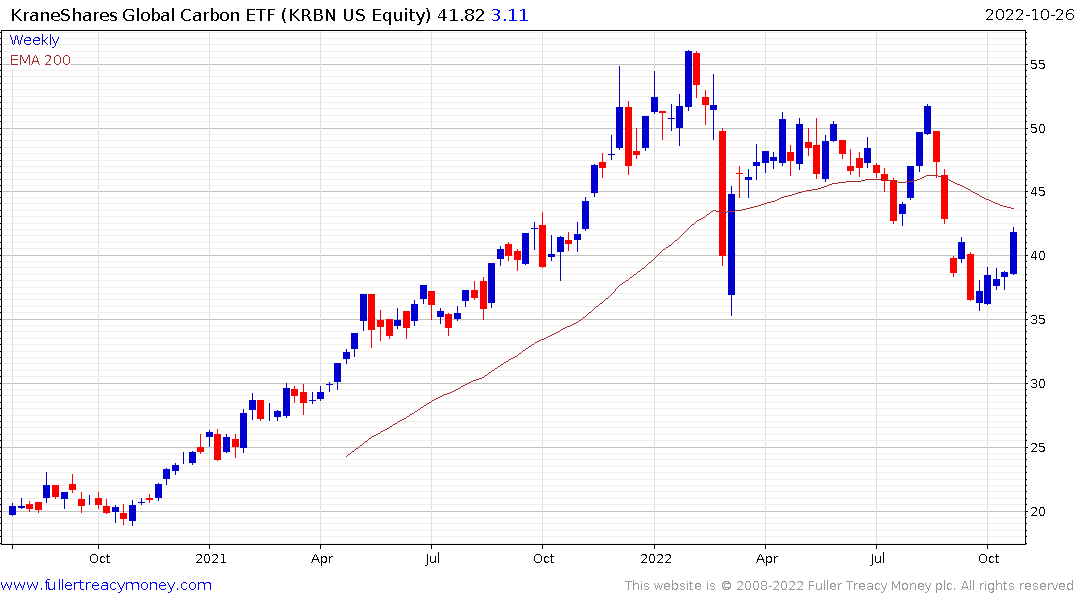Viewport: 1075px width, 600px height.
Task: Click the 35 price axis label
Action: 1037,320
